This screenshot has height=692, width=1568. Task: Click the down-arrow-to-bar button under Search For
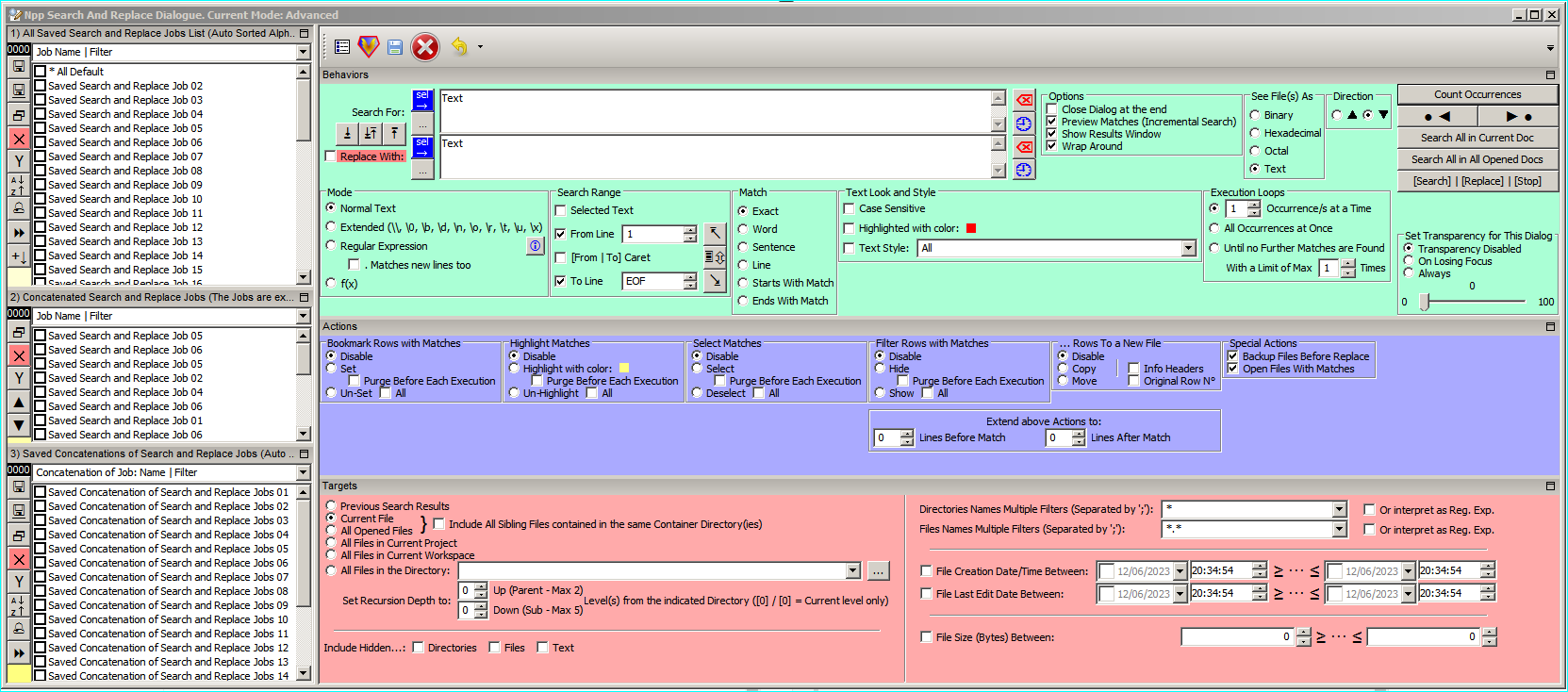pos(347,134)
